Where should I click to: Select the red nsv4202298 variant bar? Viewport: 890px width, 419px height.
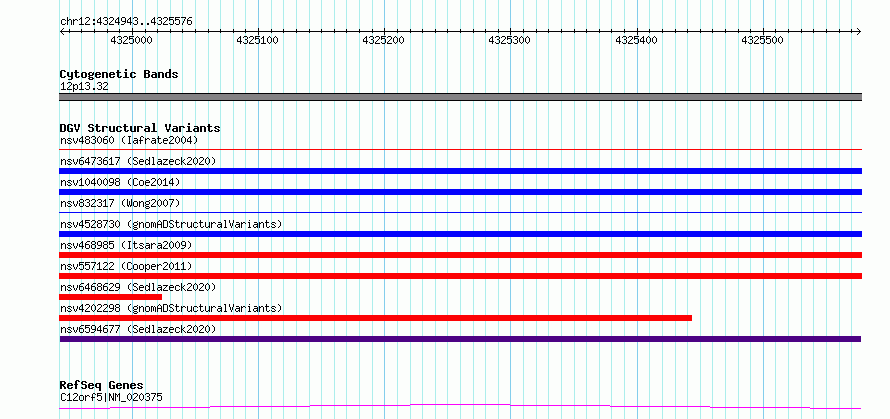376,318
